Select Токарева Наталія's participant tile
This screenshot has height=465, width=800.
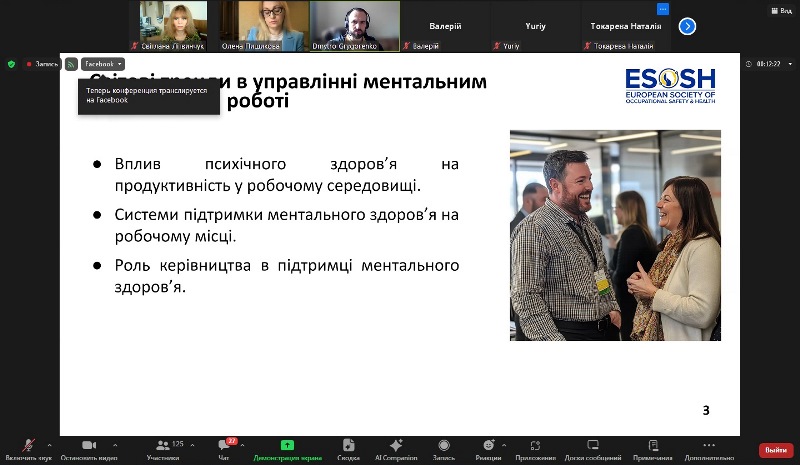point(626,26)
